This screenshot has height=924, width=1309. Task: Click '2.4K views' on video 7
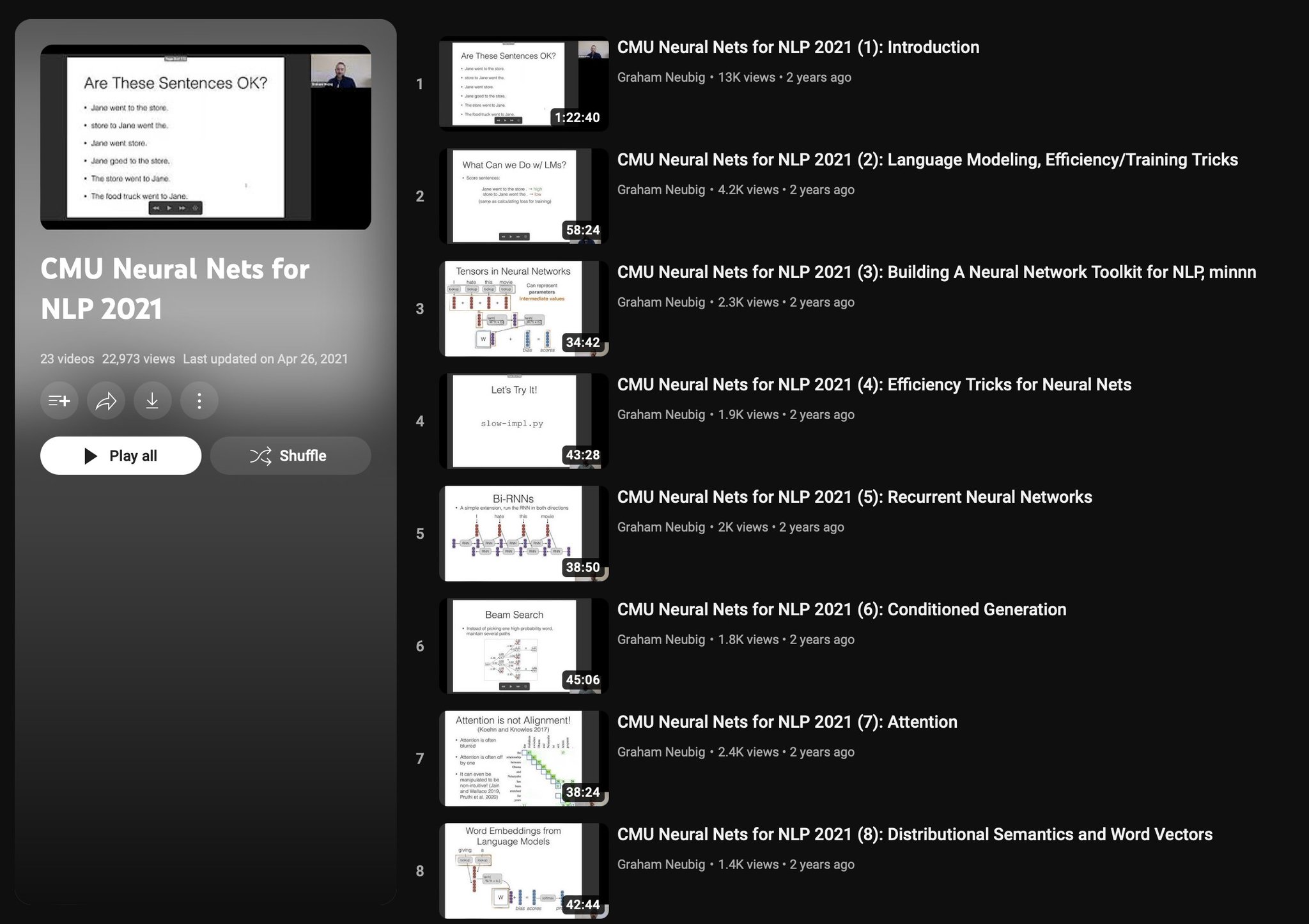(x=748, y=752)
